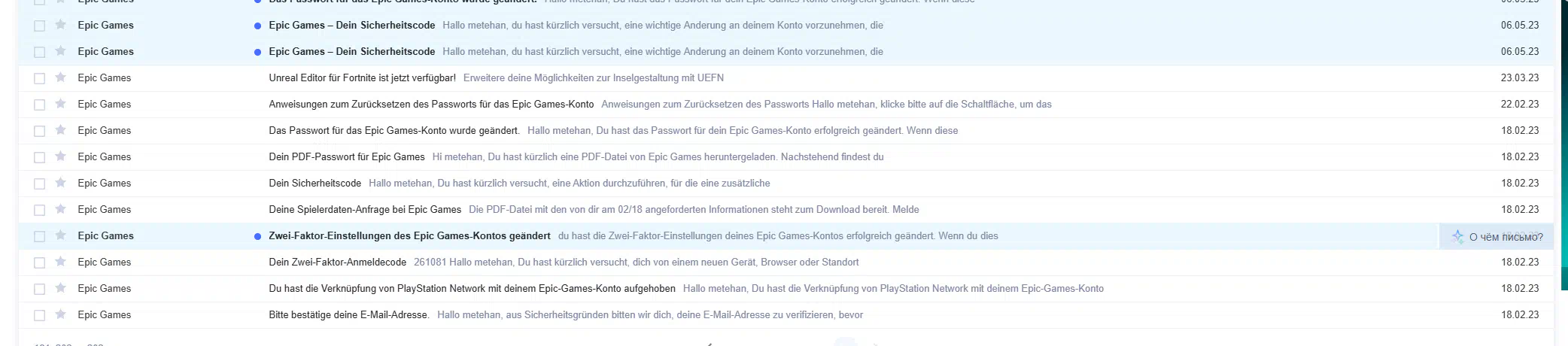Viewport: 1568px width, 346px height.
Task: Tick checkbox for Anweisungen zum Zurücksetzen email
Action: pos(40,105)
